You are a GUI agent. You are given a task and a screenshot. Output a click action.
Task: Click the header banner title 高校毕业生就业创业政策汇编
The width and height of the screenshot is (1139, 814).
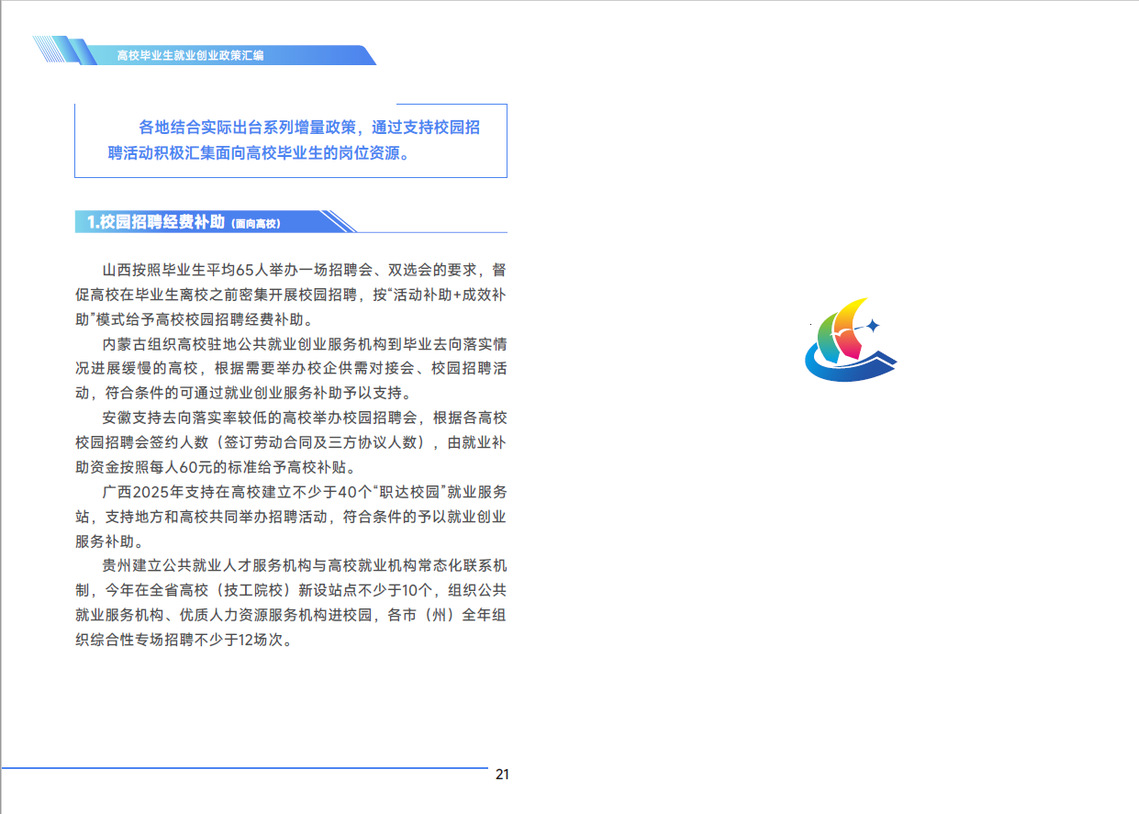coord(190,56)
